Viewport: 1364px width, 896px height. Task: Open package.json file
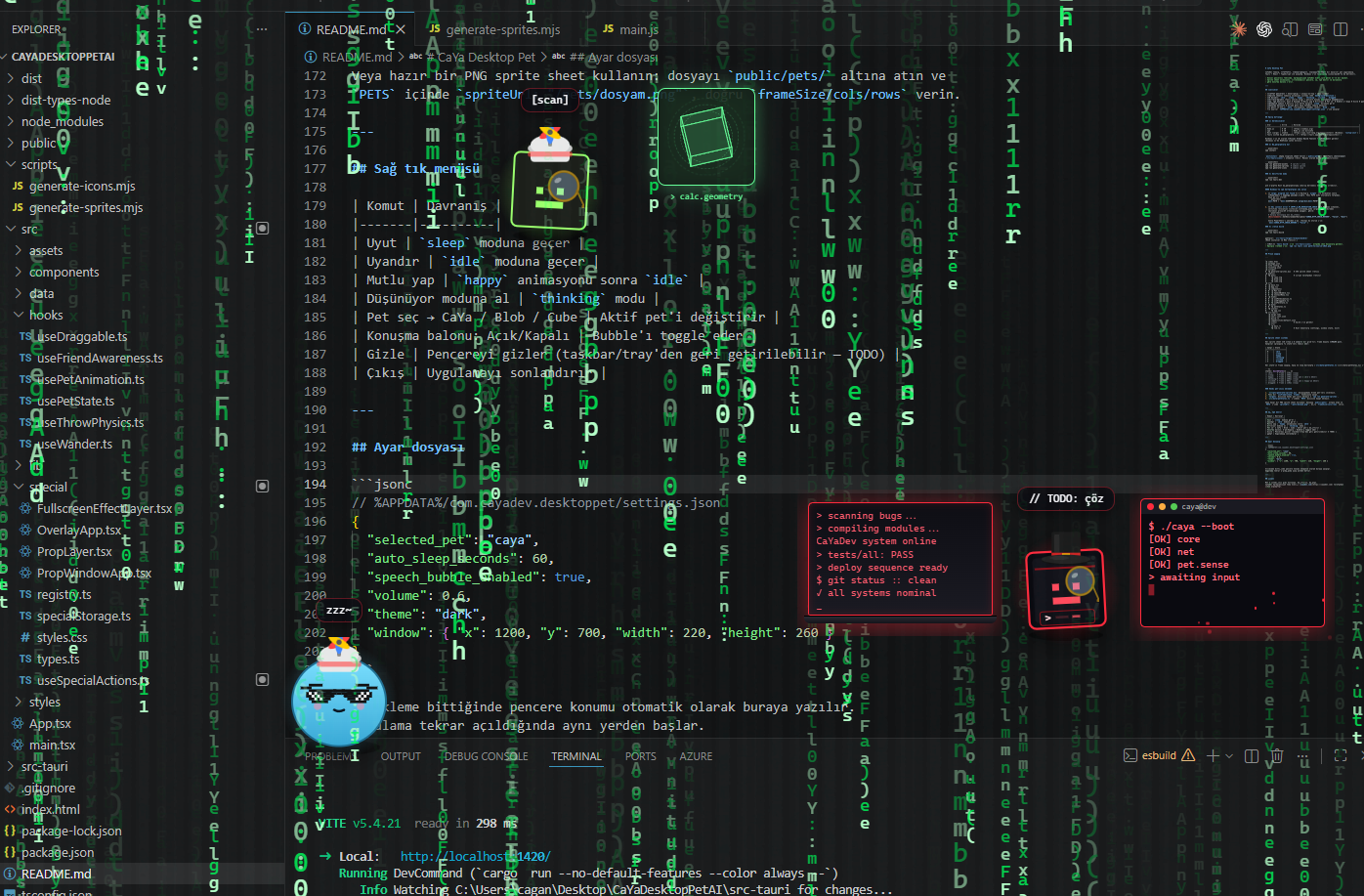[x=58, y=852]
